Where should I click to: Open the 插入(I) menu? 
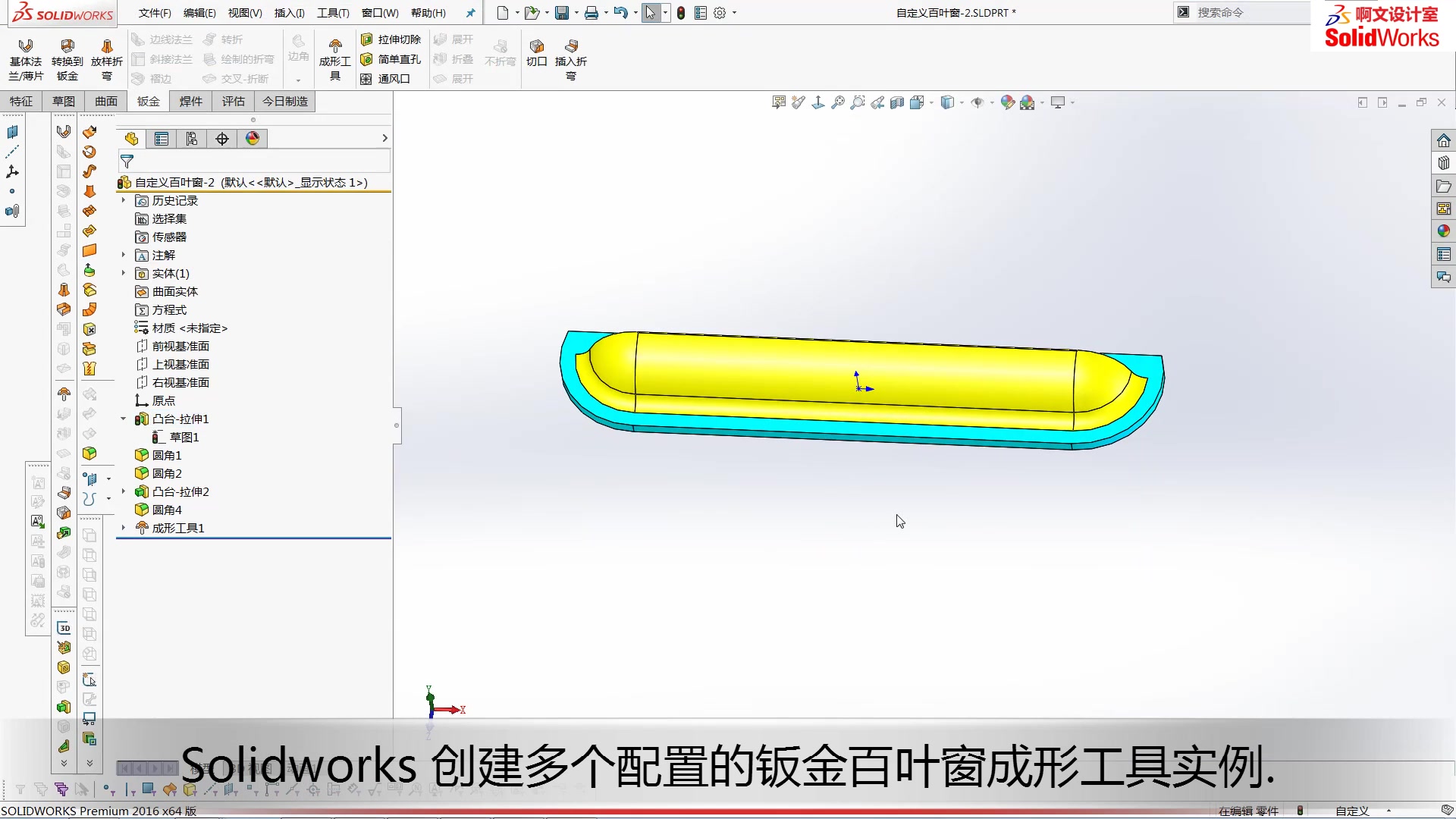pos(289,12)
